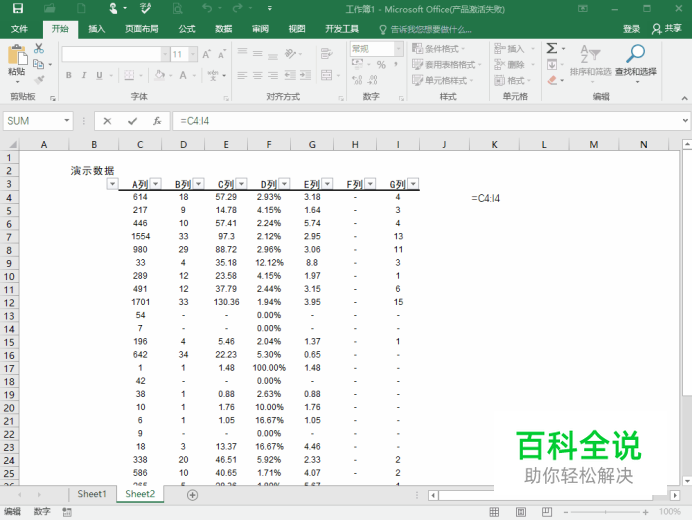Open the D列 filter dropdown
The width and height of the screenshot is (692, 520).
[x=285, y=184]
